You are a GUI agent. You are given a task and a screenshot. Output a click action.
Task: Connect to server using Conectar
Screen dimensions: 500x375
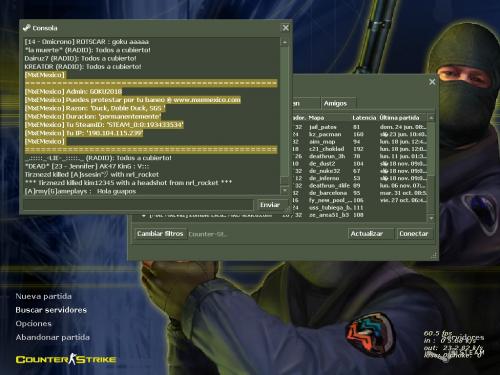pyautogui.click(x=414, y=234)
